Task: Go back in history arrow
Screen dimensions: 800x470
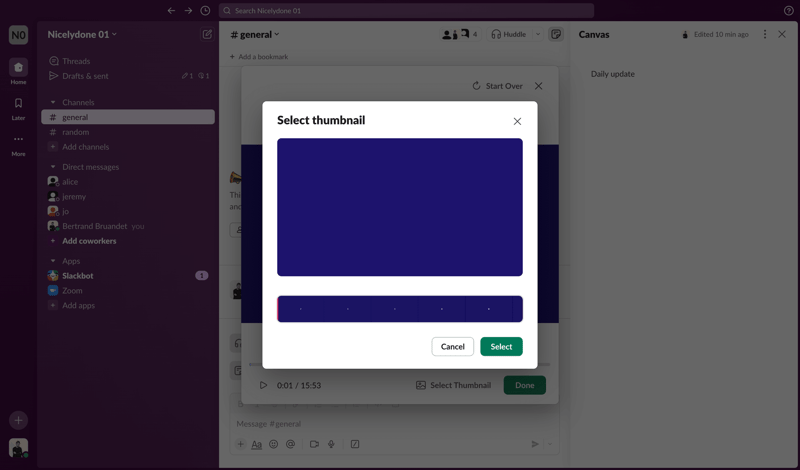Action: tap(171, 11)
